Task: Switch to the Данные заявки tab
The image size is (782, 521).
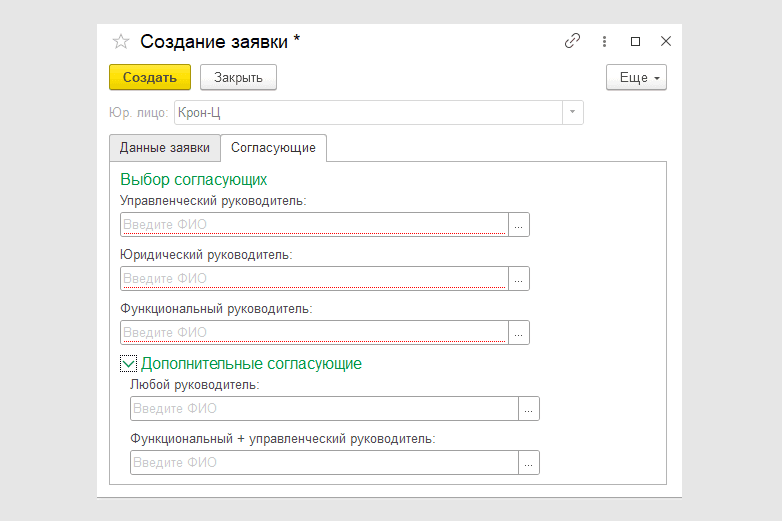Action: tap(165, 147)
